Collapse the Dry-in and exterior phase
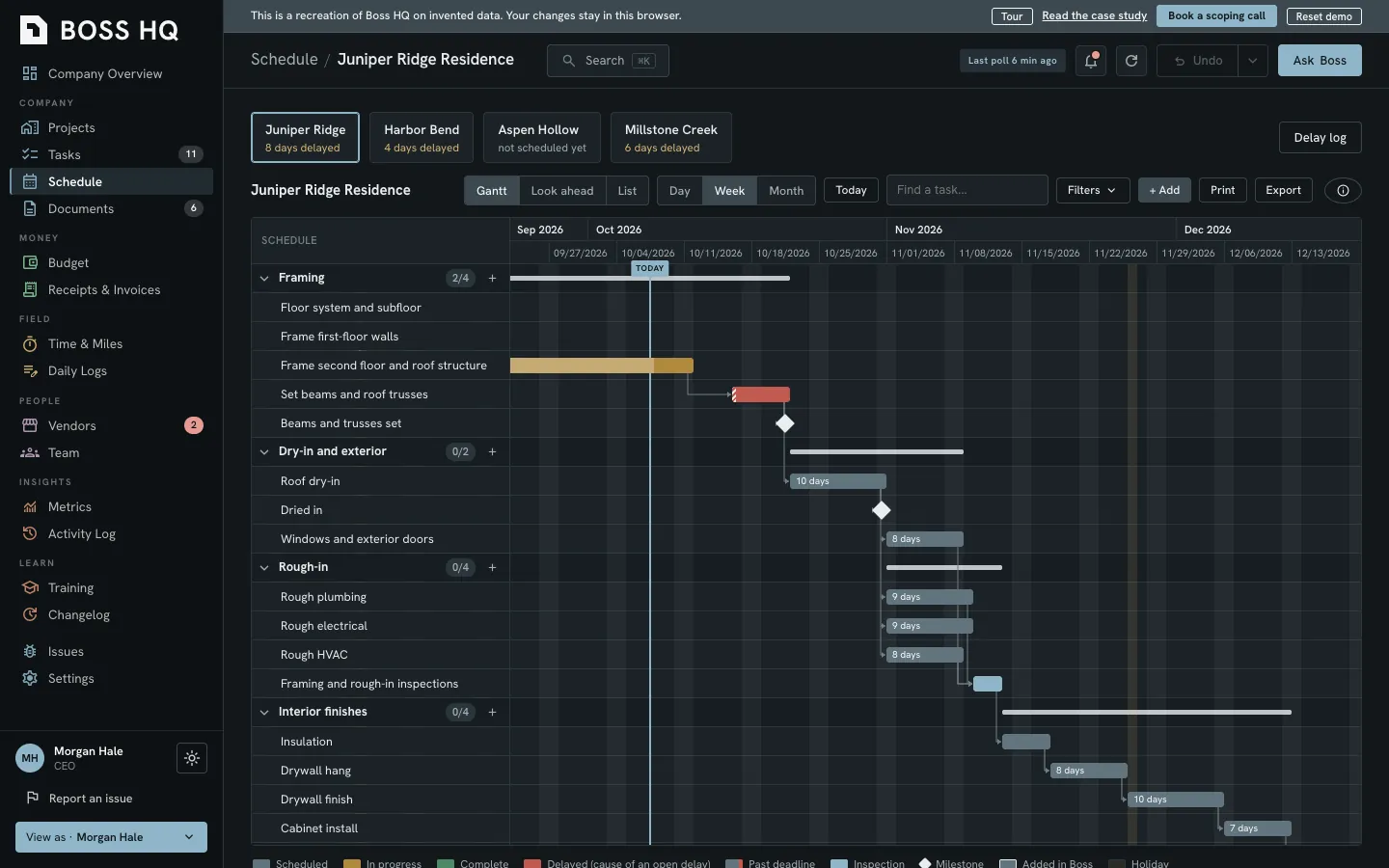Image resolution: width=1389 pixels, height=868 pixels. [264, 452]
